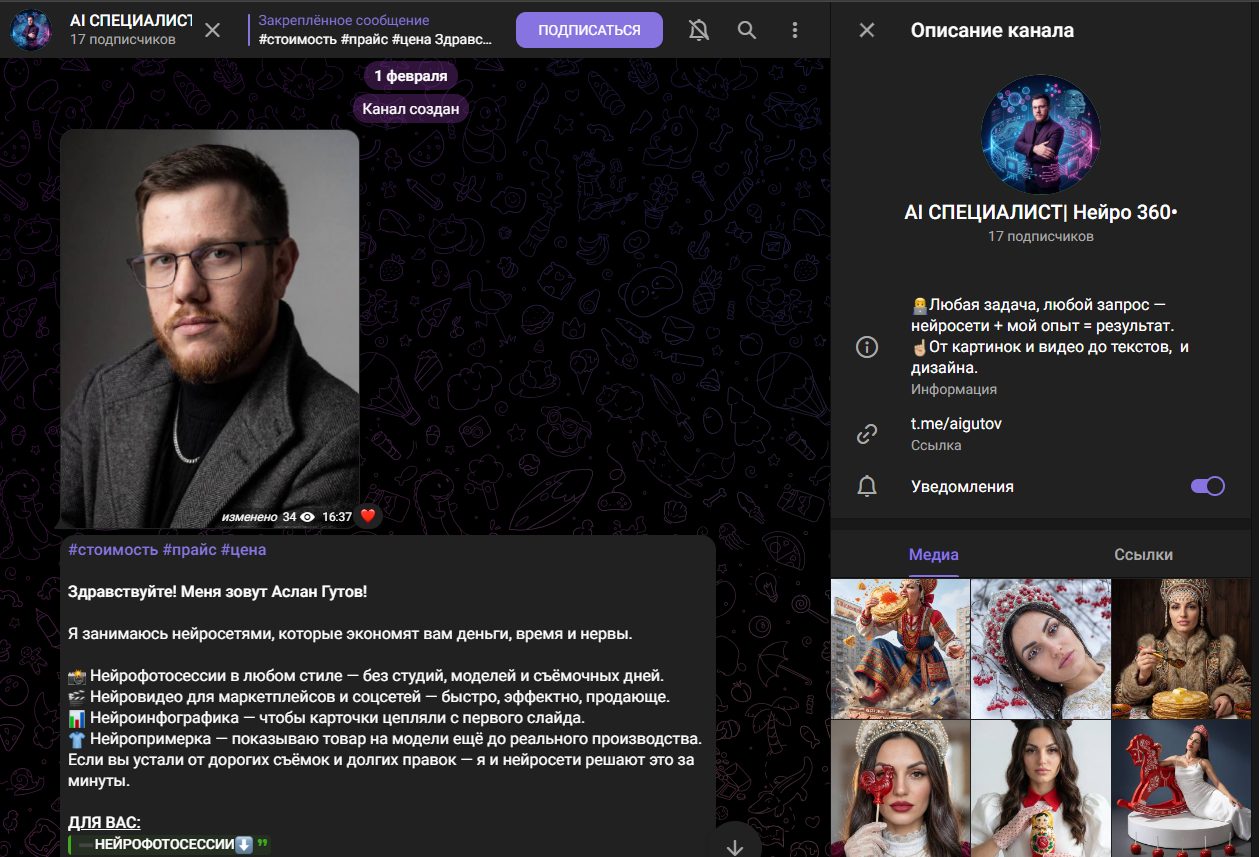
Task: Open media thumbnail of woman with snowy berry wreath
Action: click(x=1041, y=648)
